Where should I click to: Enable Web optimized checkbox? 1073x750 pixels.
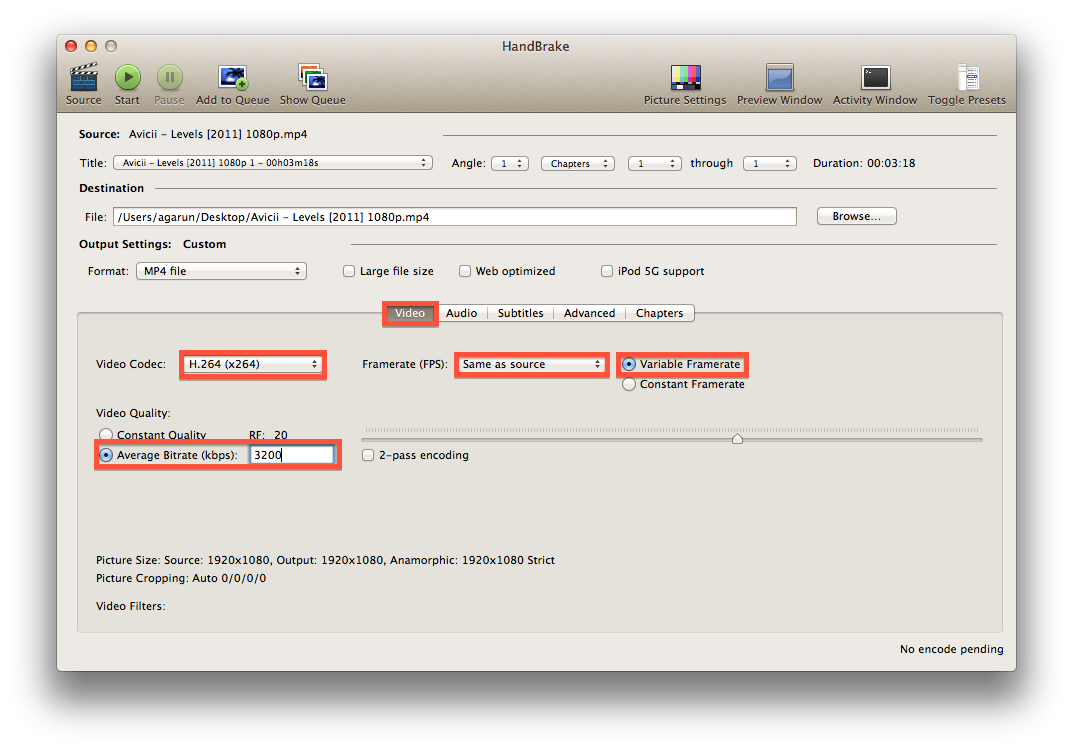465,271
